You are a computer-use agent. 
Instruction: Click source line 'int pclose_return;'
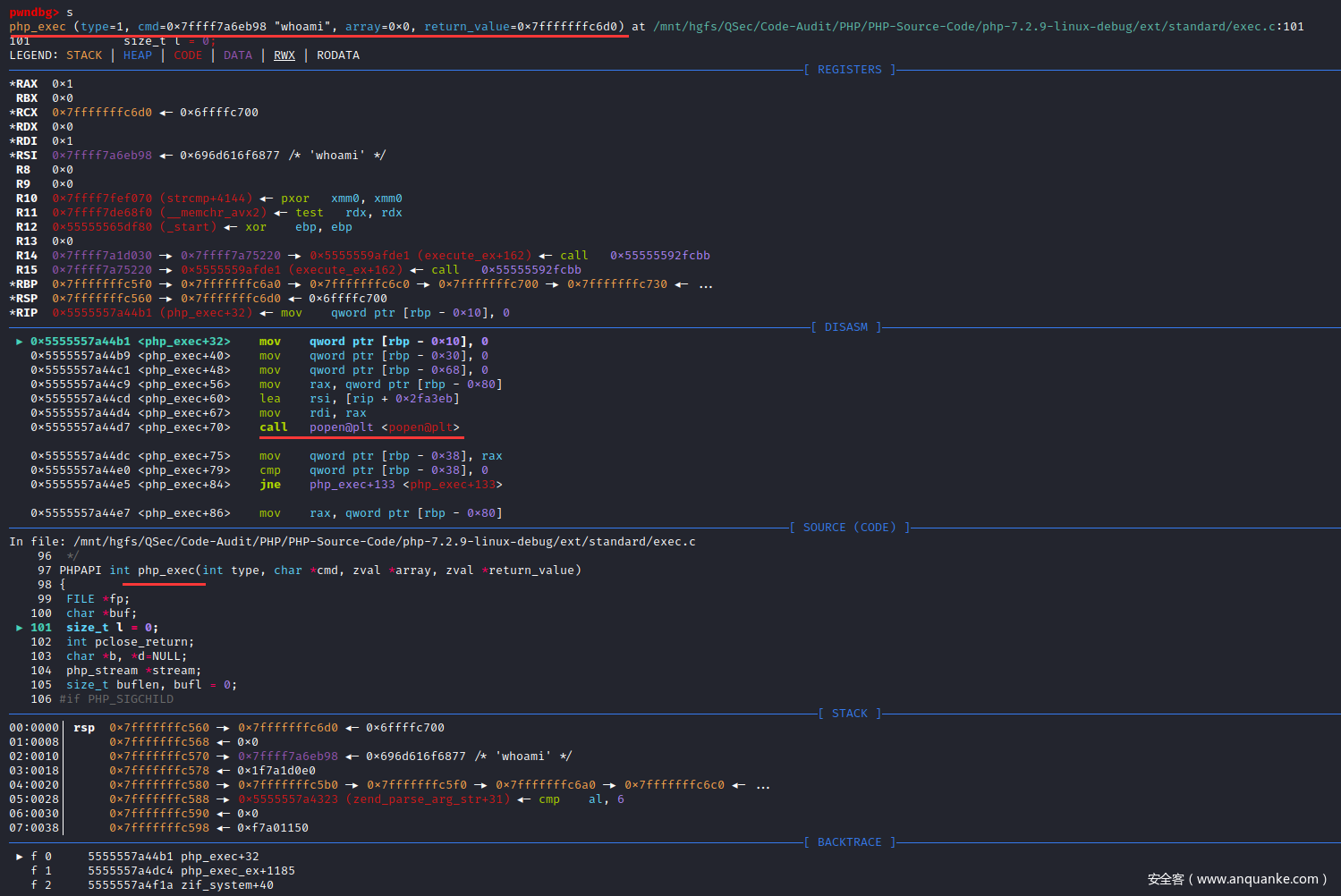[x=131, y=642]
